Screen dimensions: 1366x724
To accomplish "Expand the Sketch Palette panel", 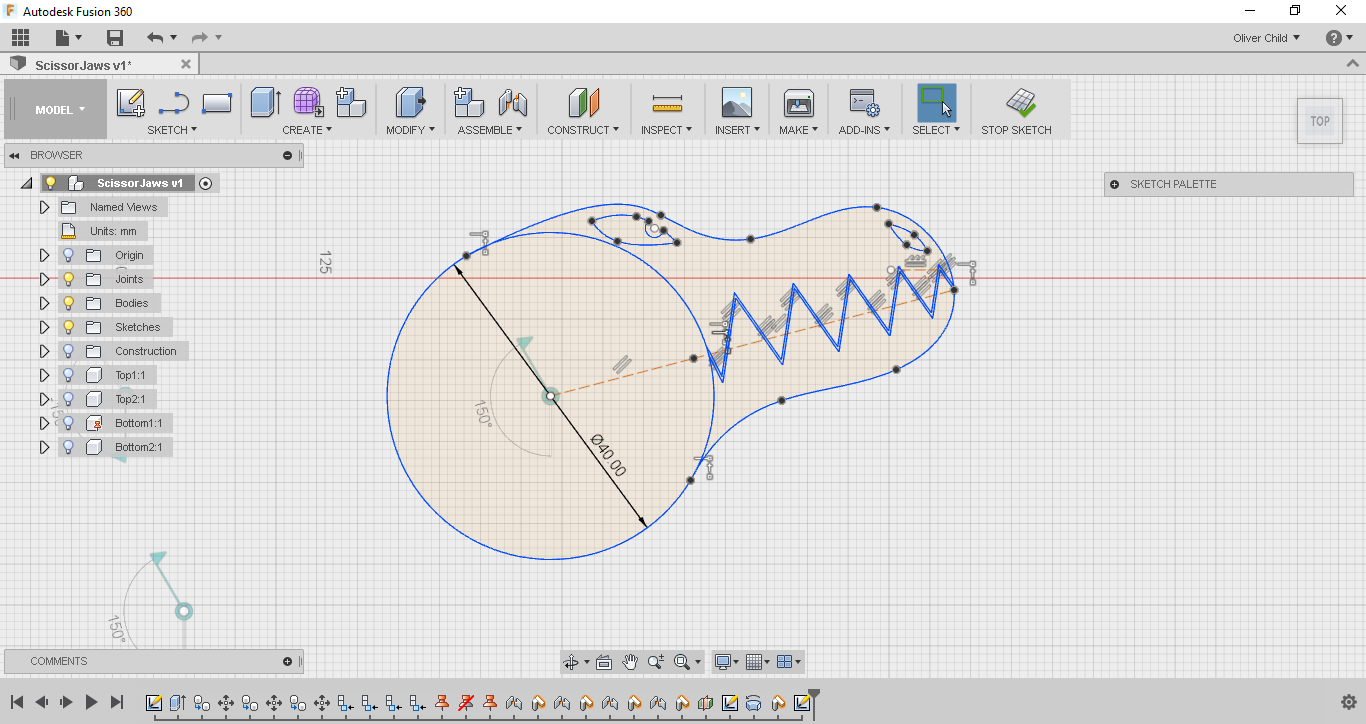I will click(x=1115, y=184).
